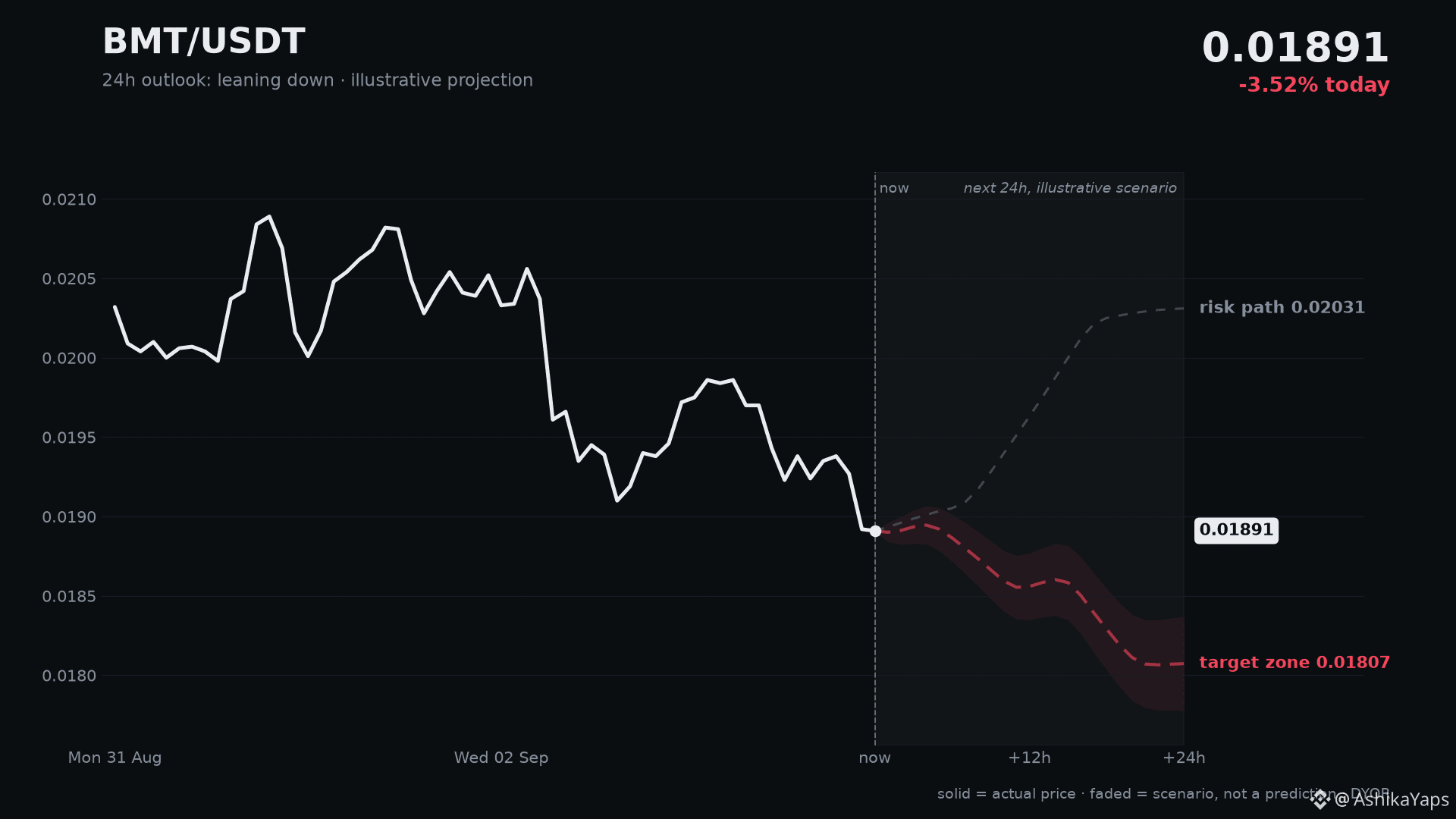Click the @AshikaYaps watermark handle
Image resolution: width=1456 pixels, height=819 pixels.
point(1392,800)
